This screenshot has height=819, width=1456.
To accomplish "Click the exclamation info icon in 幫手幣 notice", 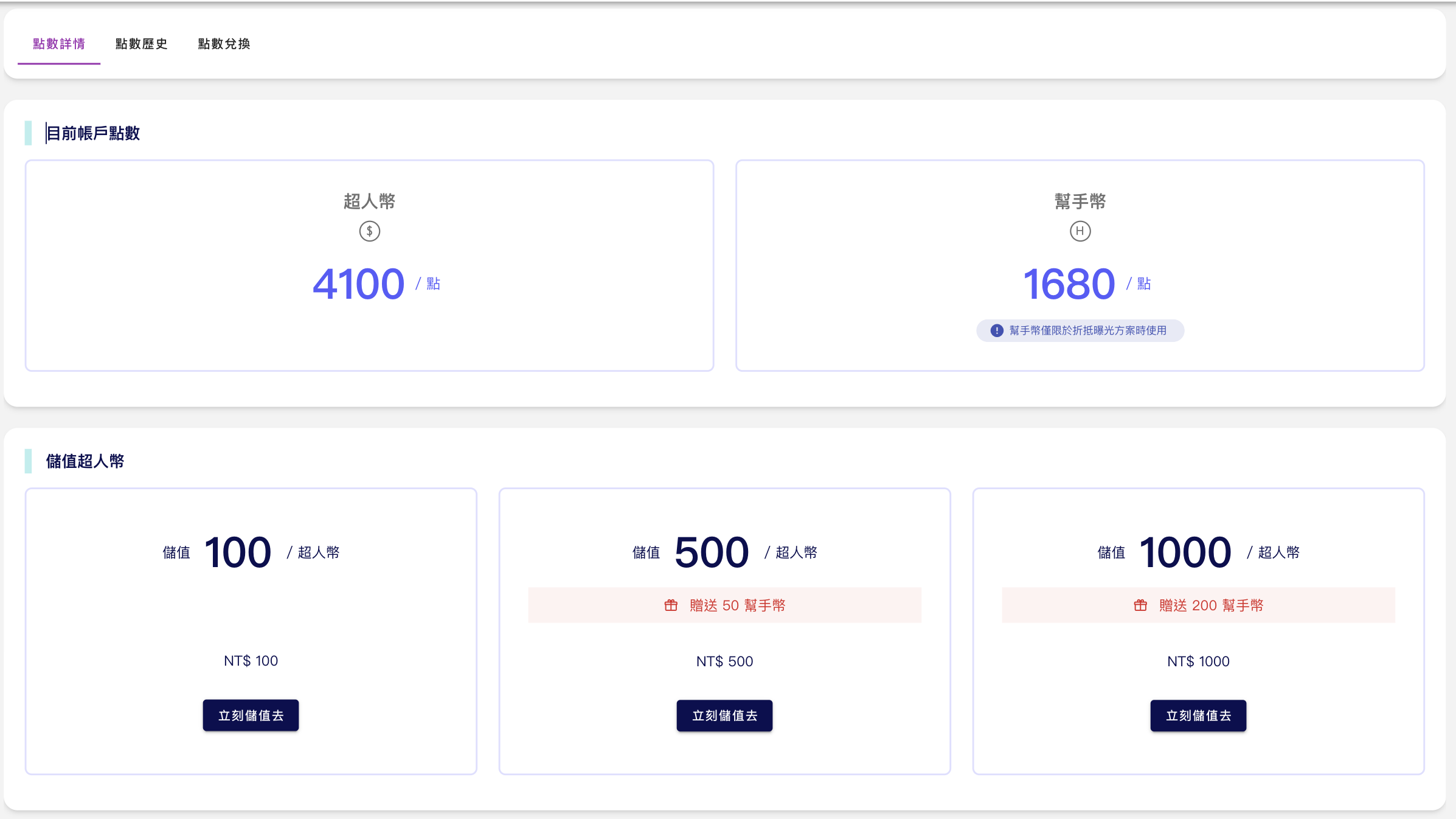I will click(996, 330).
